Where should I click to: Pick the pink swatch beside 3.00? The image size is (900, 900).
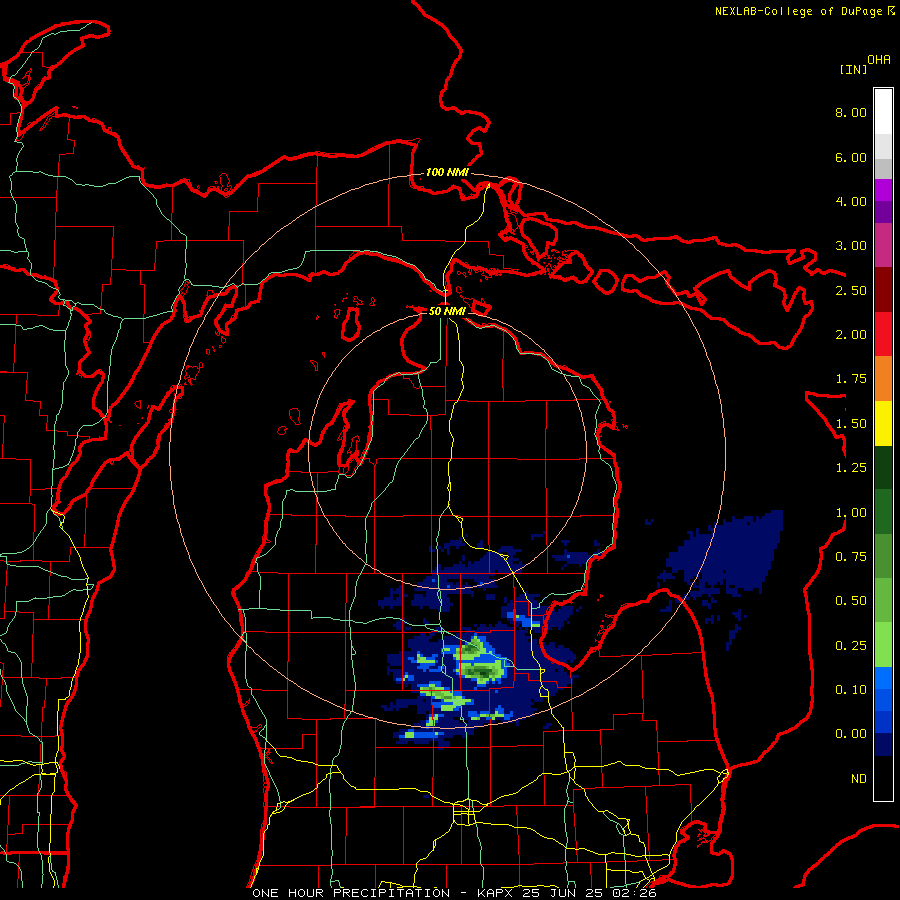[x=883, y=245]
